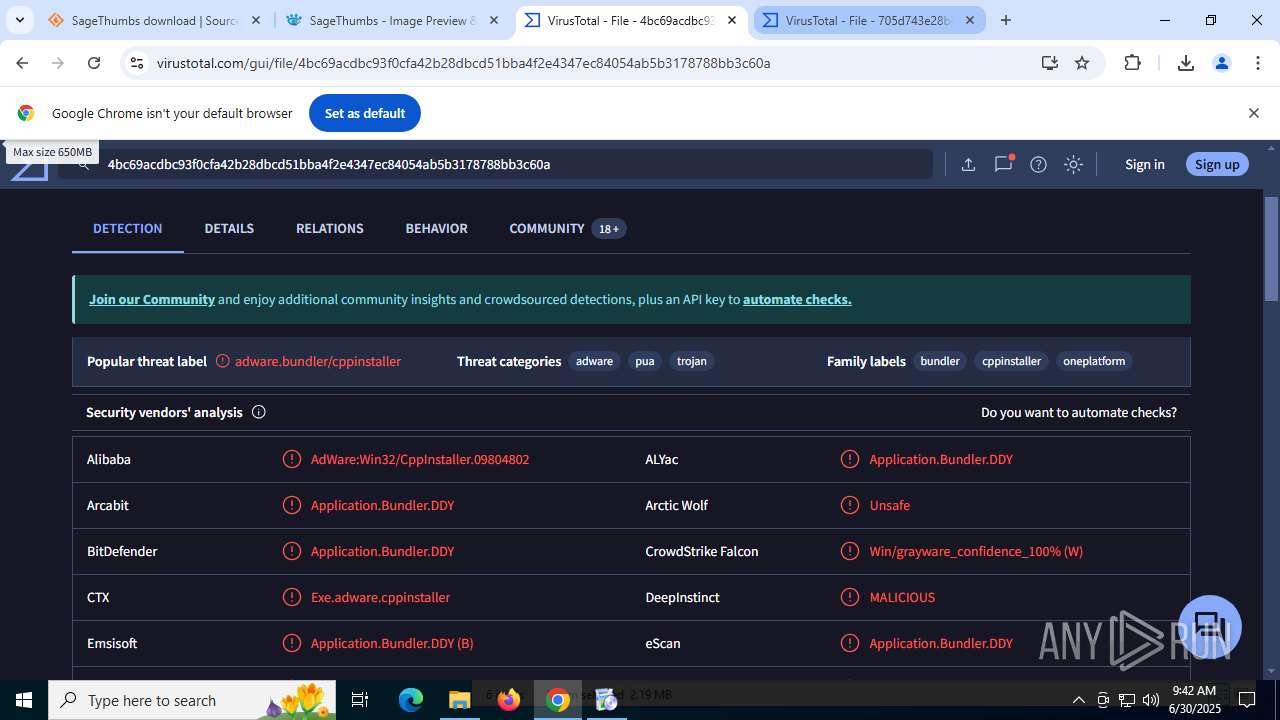Click Arctic Wolf Unsafe result
Image resolution: width=1280 pixels, height=720 pixels.
point(890,505)
